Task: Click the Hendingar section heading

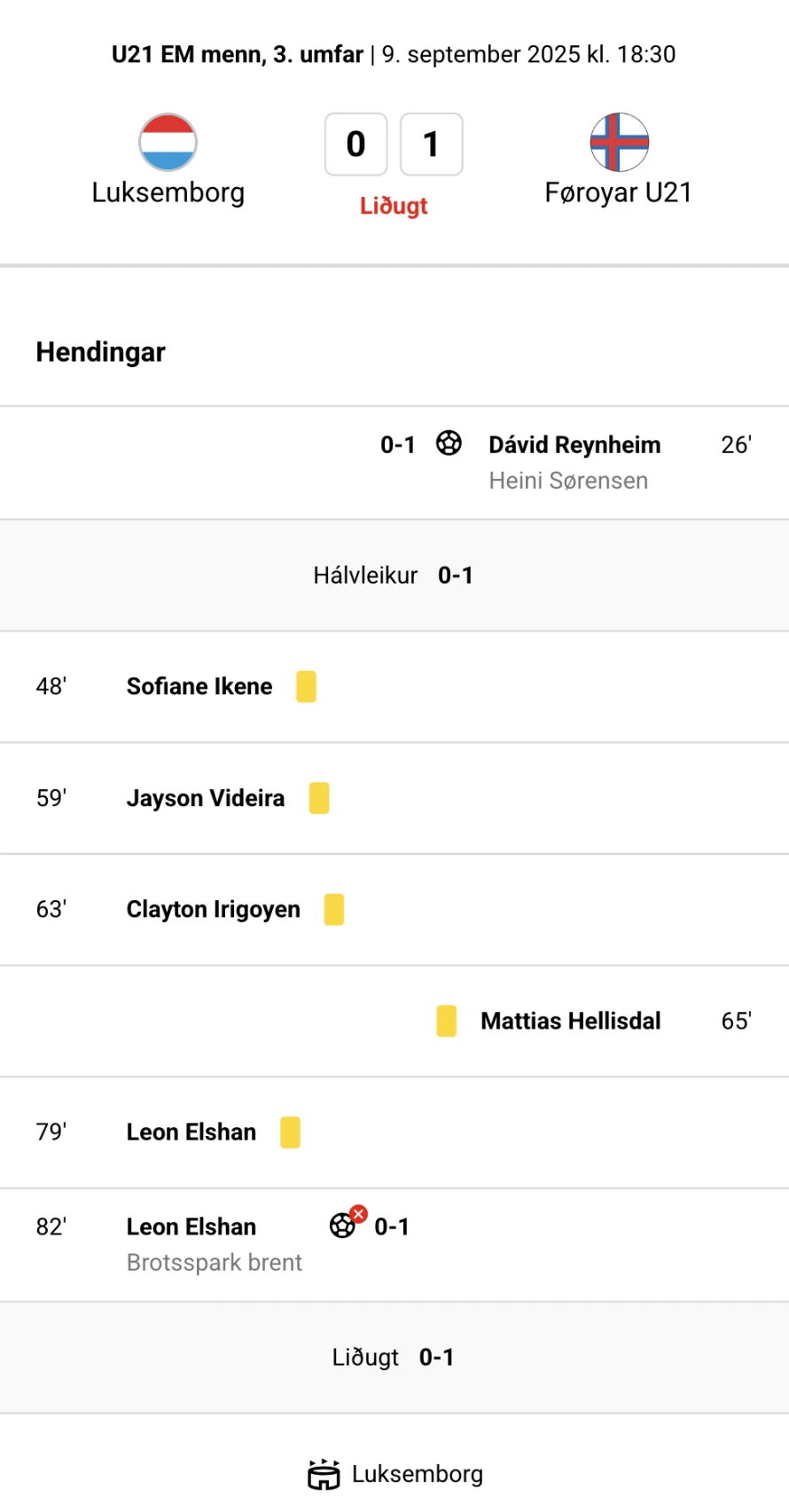Action: point(101,352)
